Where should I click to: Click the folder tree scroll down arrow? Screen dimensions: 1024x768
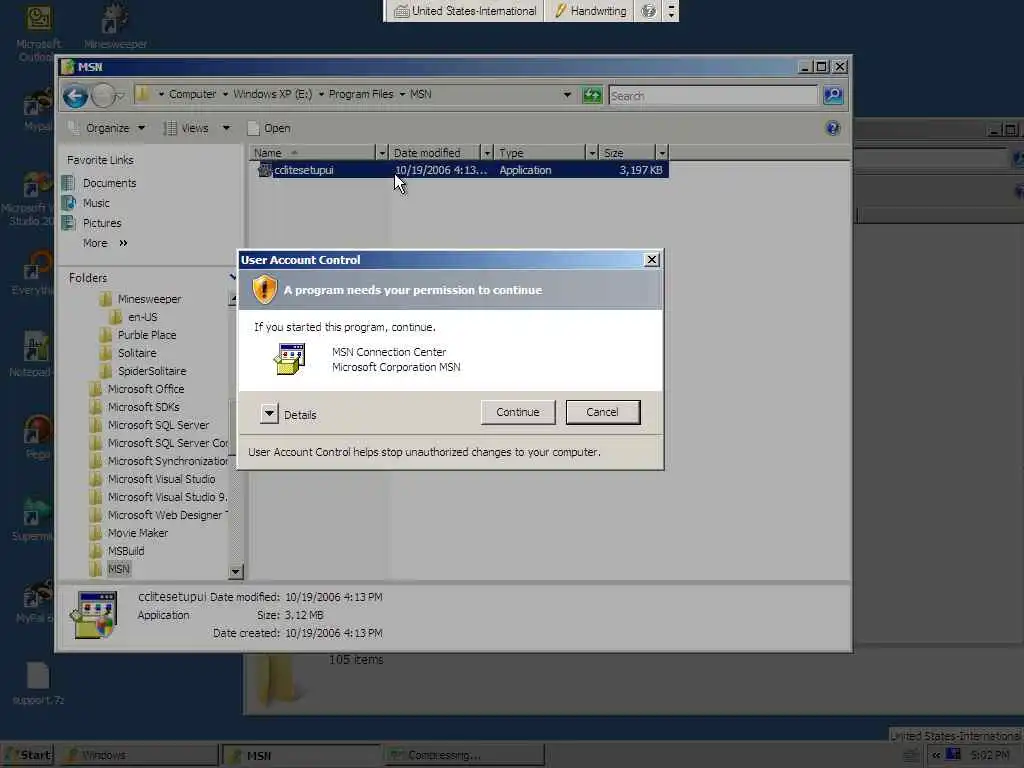(x=236, y=572)
